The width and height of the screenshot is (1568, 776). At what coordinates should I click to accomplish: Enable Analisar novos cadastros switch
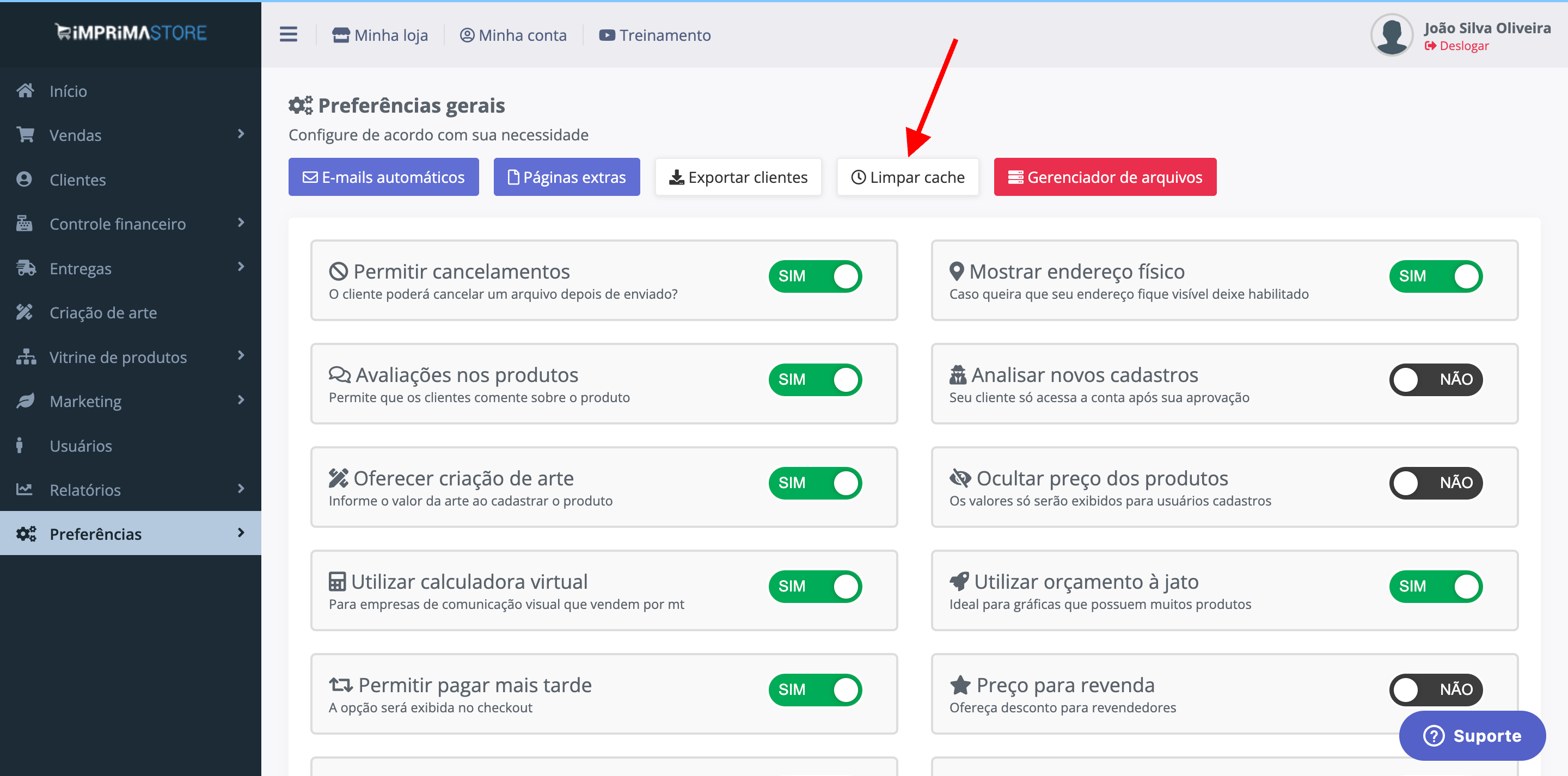pyautogui.click(x=1435, y=380)
